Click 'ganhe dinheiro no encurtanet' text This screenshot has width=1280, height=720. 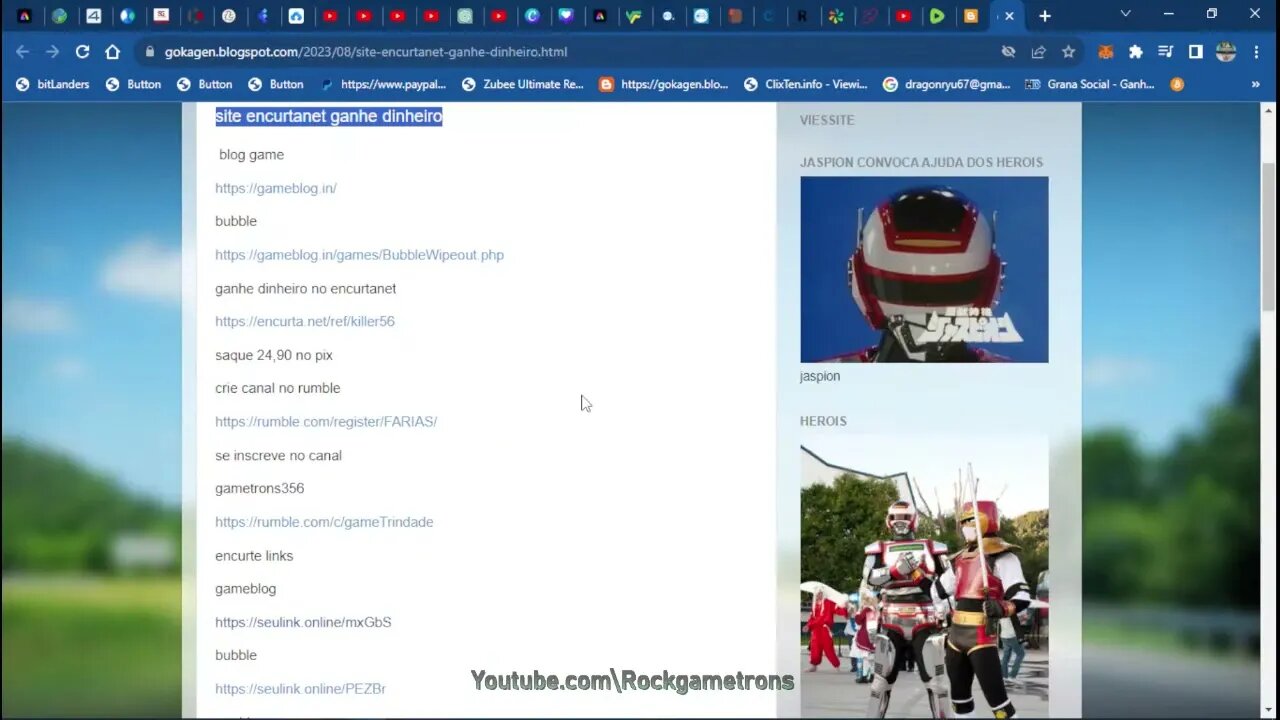tap(306, 288)
